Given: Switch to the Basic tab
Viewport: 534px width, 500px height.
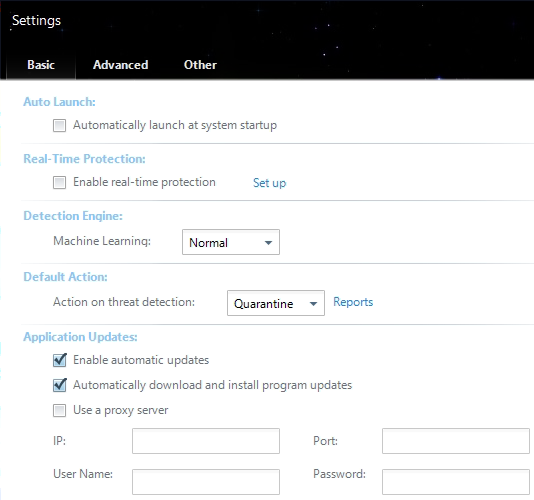Looking at the screenshot, I should (41, 65).
